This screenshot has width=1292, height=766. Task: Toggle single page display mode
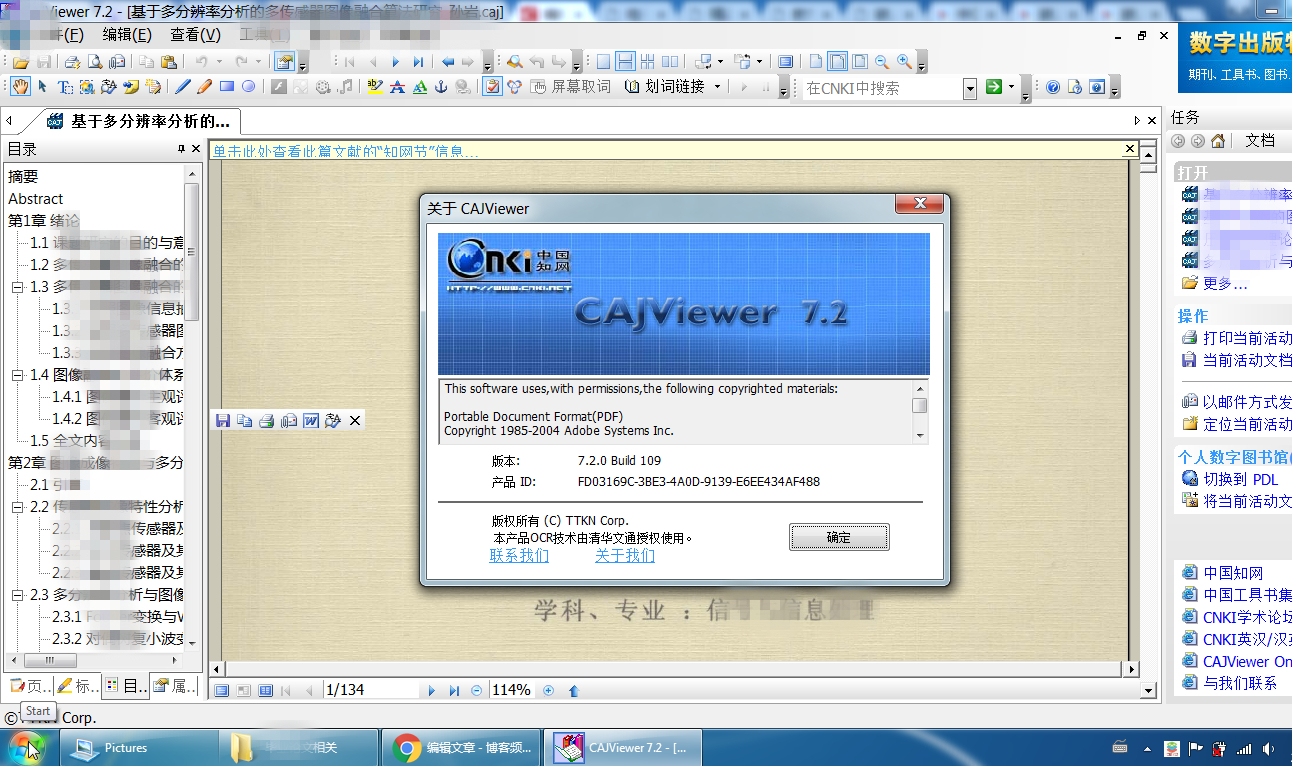(x=603, y=61)
